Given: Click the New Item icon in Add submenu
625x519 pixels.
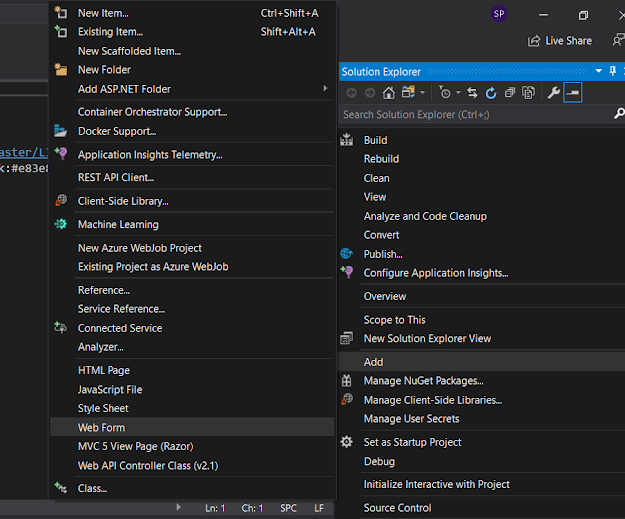Looking at the screenshot, I should 61,13.
